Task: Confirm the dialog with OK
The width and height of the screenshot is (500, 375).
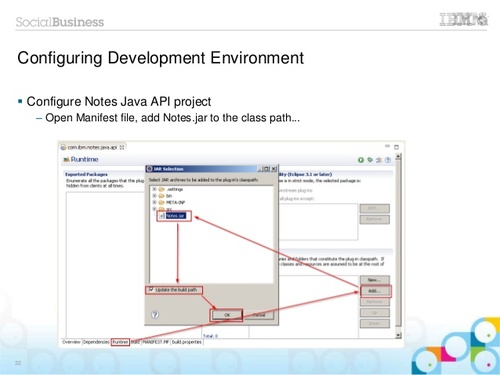Action: (x=227, y=315)
